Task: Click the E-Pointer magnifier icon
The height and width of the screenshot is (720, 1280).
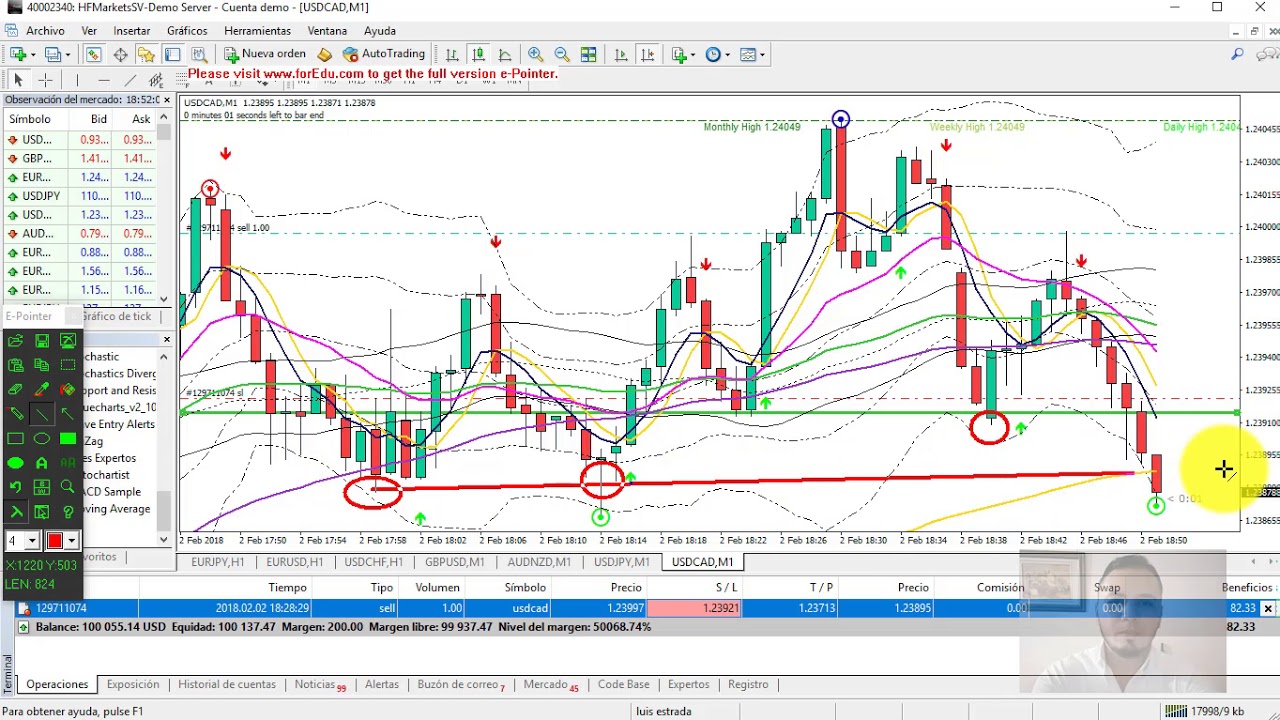Action: [x=67, y=487]
